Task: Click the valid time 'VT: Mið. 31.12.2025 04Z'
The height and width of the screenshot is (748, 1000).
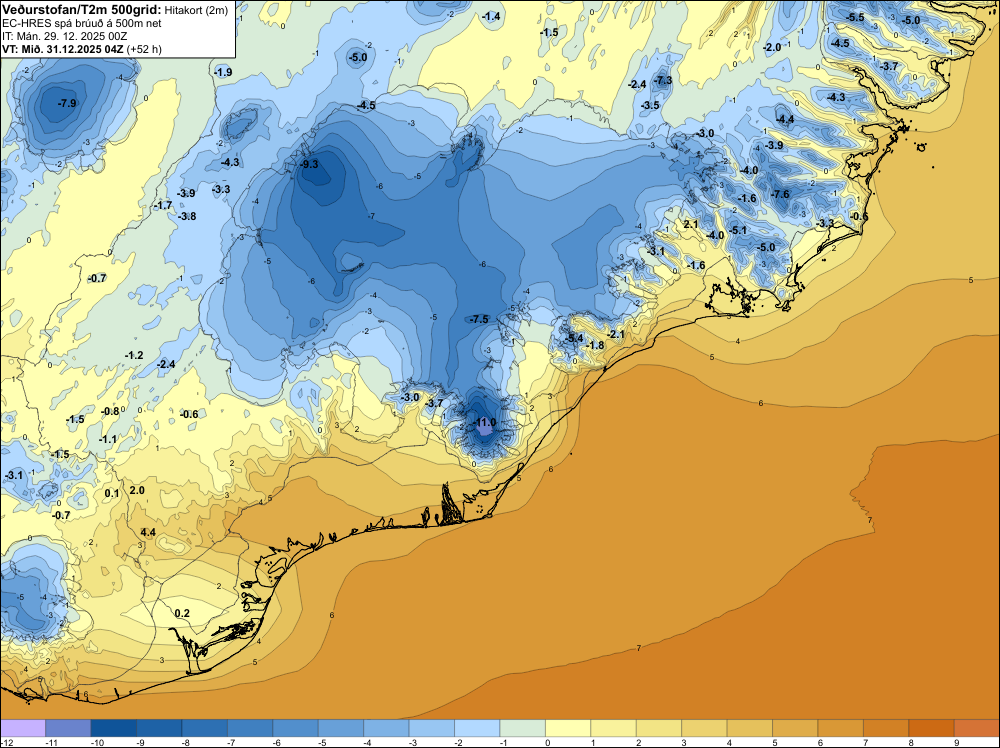Action: coord(63,49)
